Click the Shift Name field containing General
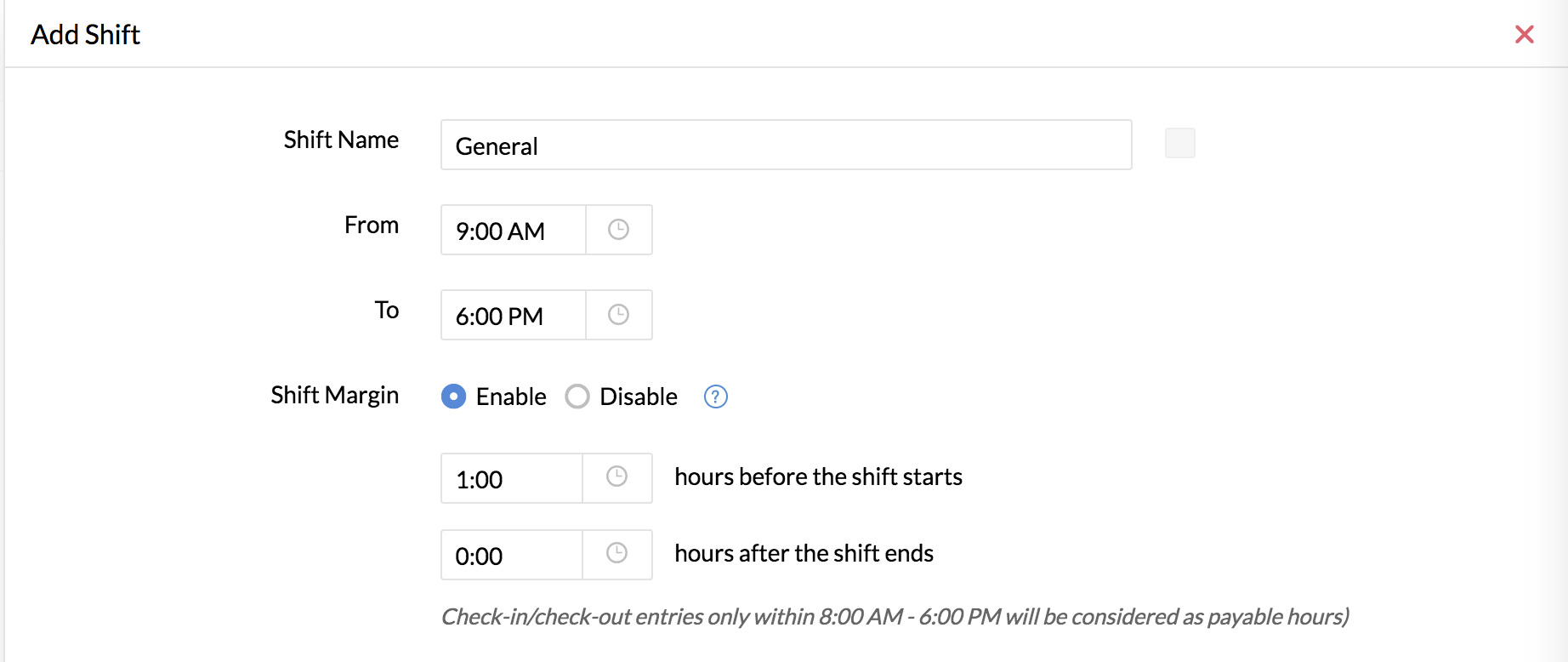The height and width of the screenshot is (662, 1568). point(787,145)
